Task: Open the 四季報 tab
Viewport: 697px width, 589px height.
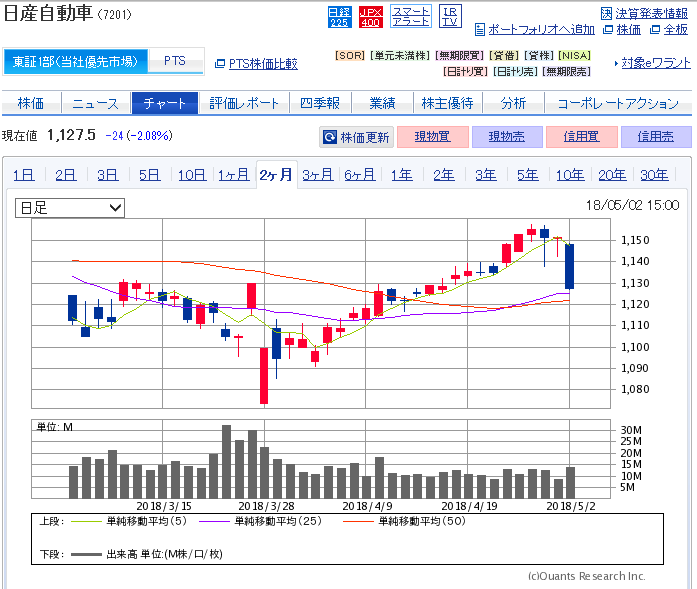Action: (320, 103)
